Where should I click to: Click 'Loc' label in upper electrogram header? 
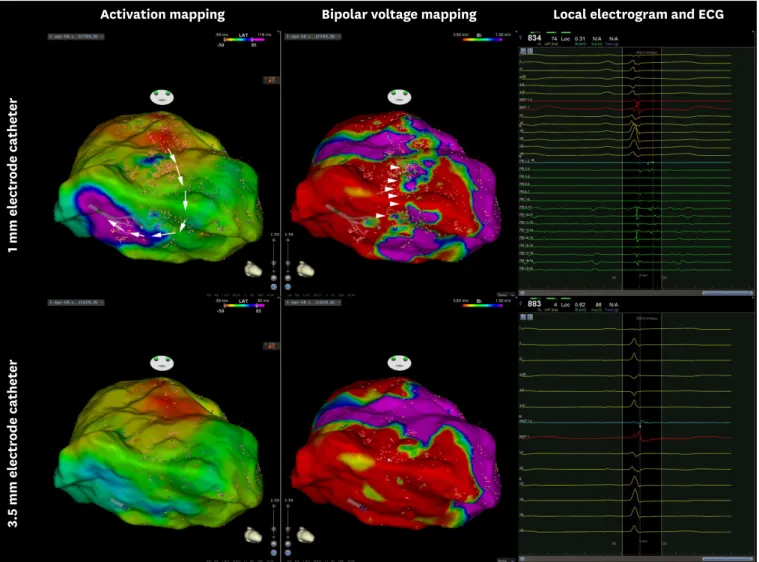point(565,38)
